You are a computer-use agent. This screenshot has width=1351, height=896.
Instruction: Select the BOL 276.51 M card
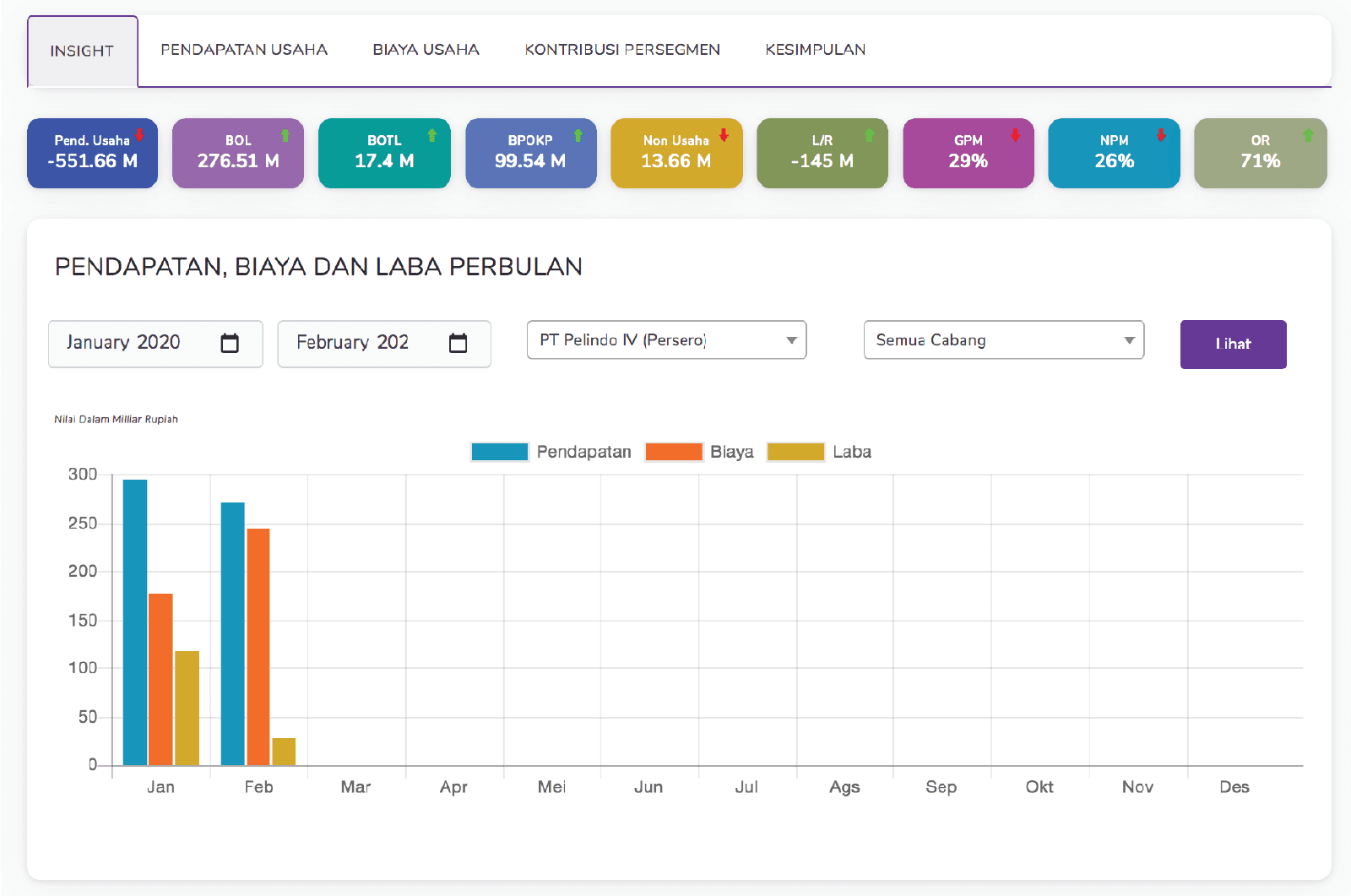[x=238, y=153]
